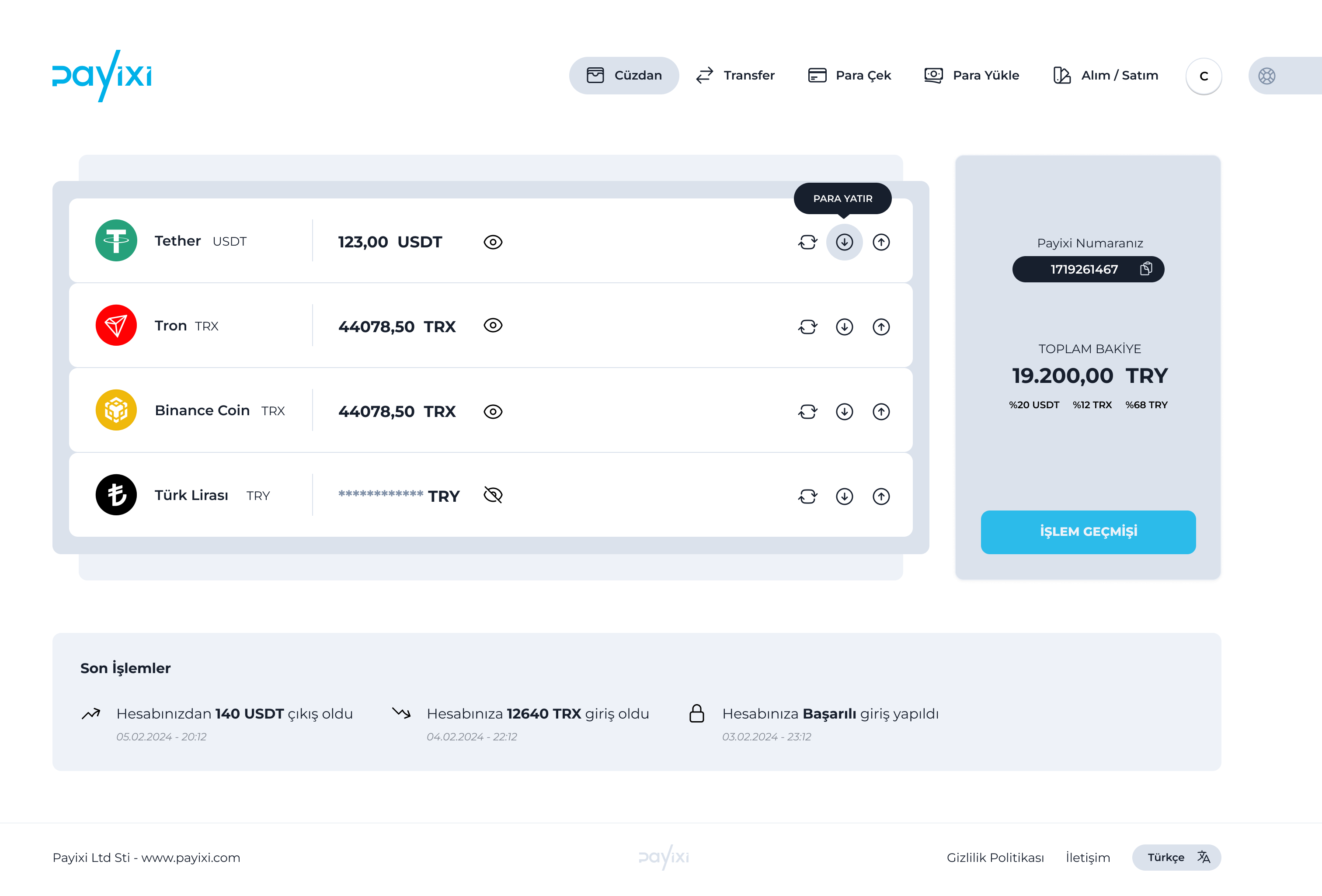Click the İŞLEM GEÇMİŞİ button
This screenshot has height=896, width=1322.
point(1088,532)
